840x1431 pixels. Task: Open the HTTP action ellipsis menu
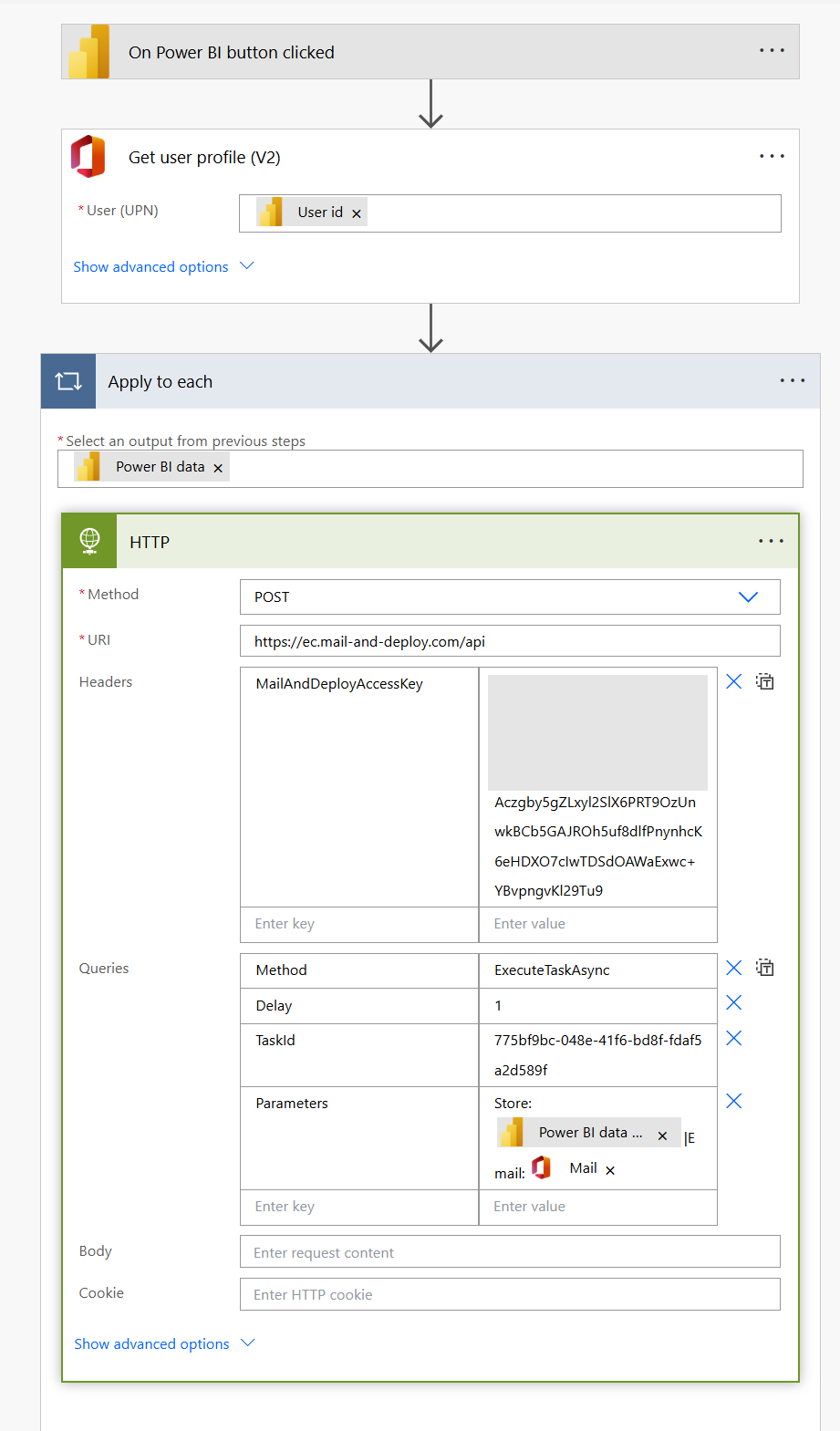[x=771, y=541]
